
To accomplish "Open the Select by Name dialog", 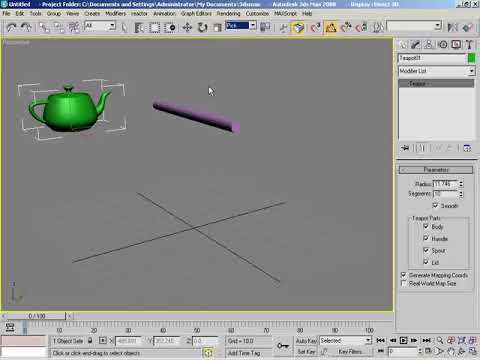I will click(139, 27).
